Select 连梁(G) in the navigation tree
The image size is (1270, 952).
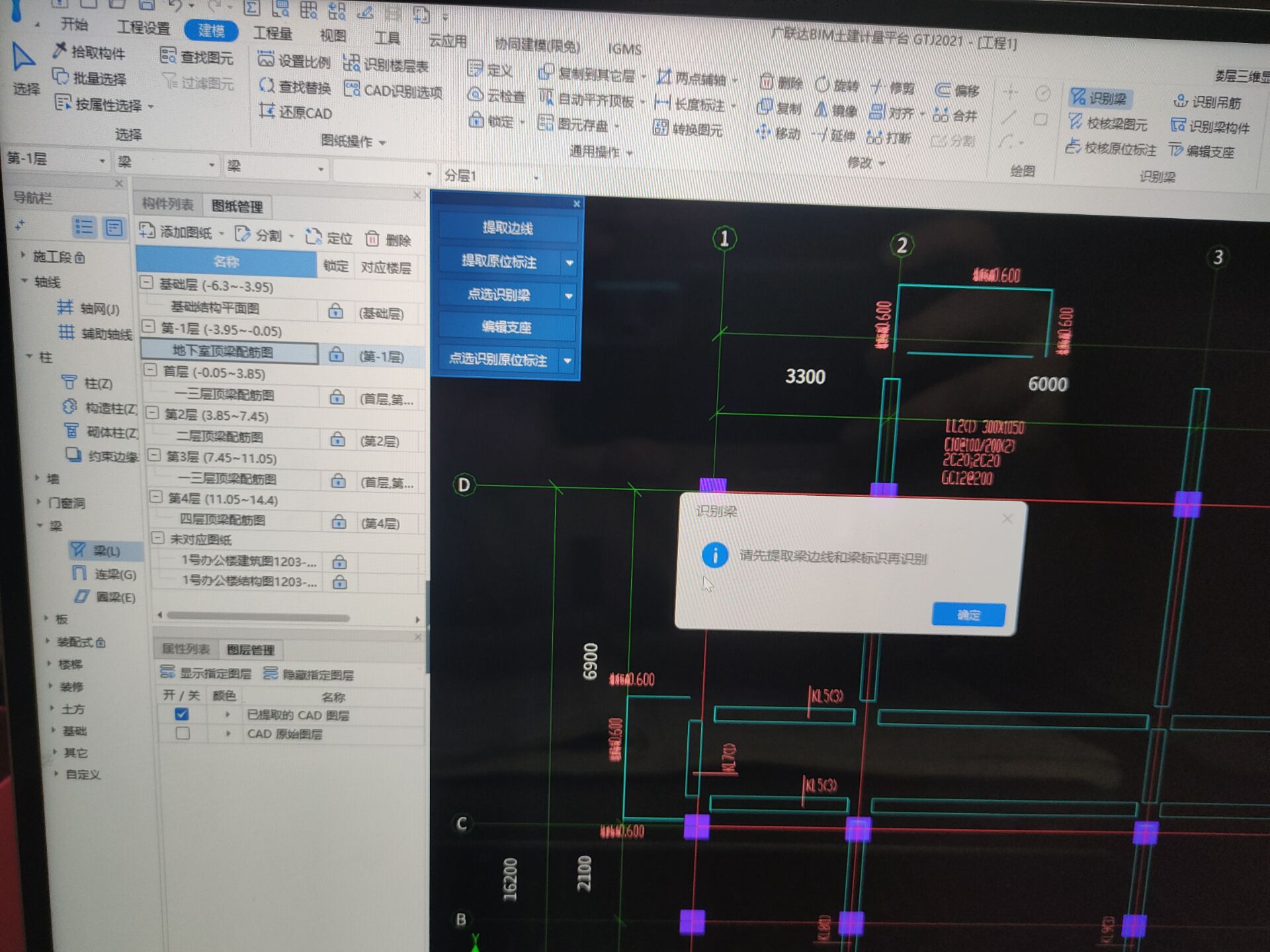tap(105, 573)
